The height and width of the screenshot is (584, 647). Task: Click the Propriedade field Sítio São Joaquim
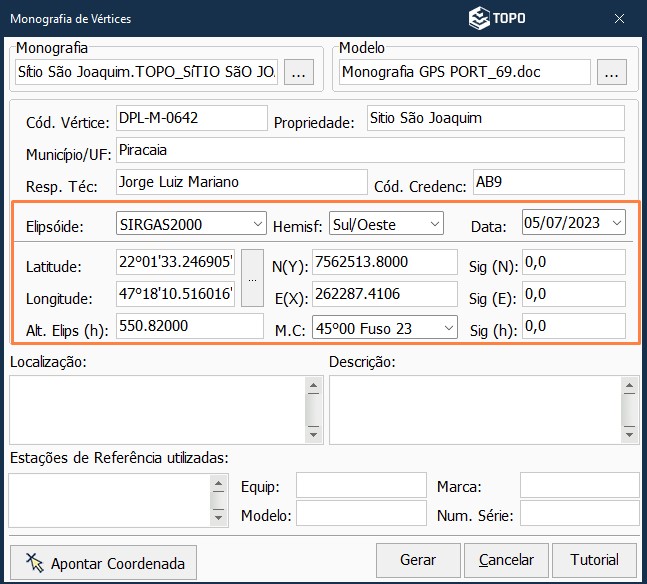[x=496, y=118]
